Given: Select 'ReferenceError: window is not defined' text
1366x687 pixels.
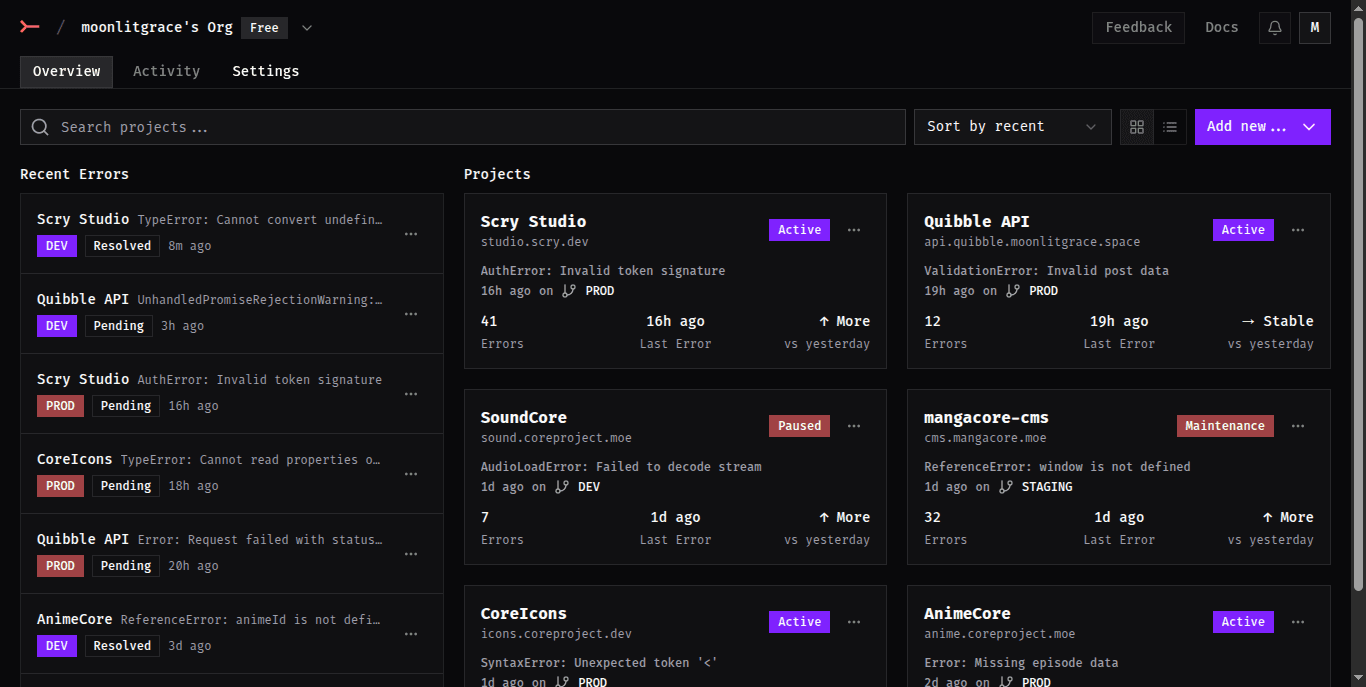Looking at the screenshot, I should pyautogui.click(x=1057, y=467).
